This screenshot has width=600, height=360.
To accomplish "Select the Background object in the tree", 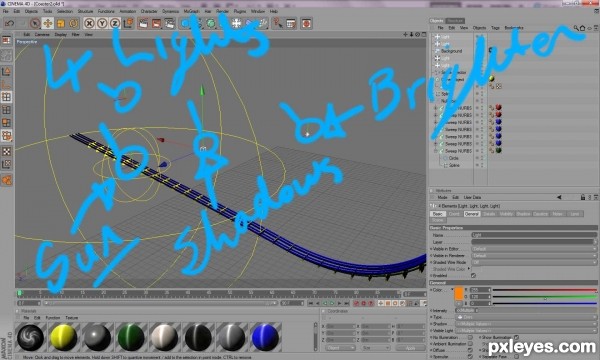I will (x=452, y=51).
